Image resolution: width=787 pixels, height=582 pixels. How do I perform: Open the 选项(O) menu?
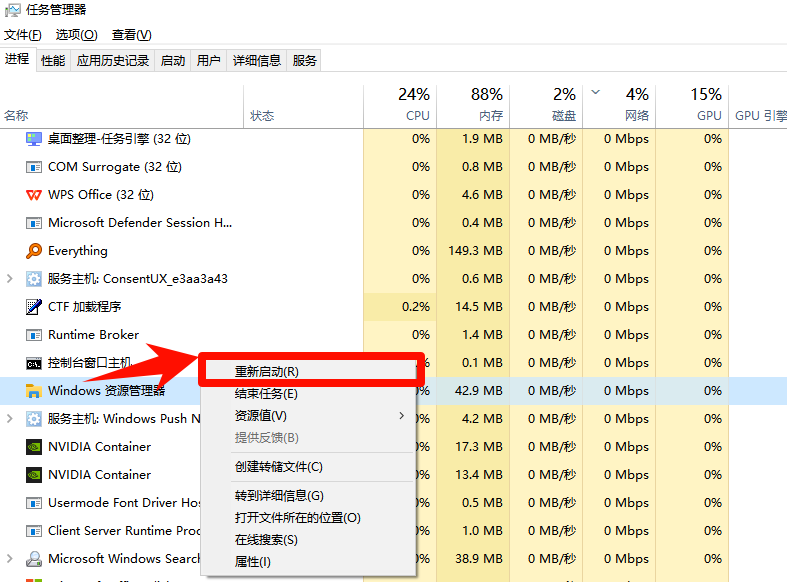(x=76, y=35)
